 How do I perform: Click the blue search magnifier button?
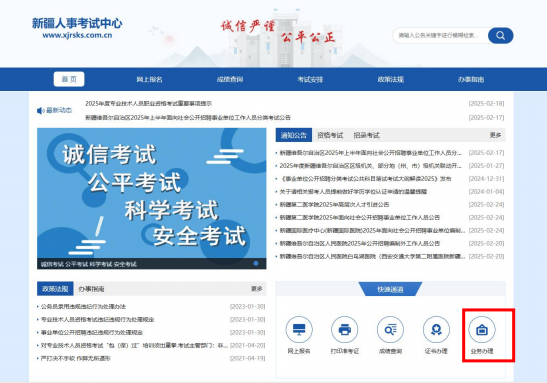(500, 36)
